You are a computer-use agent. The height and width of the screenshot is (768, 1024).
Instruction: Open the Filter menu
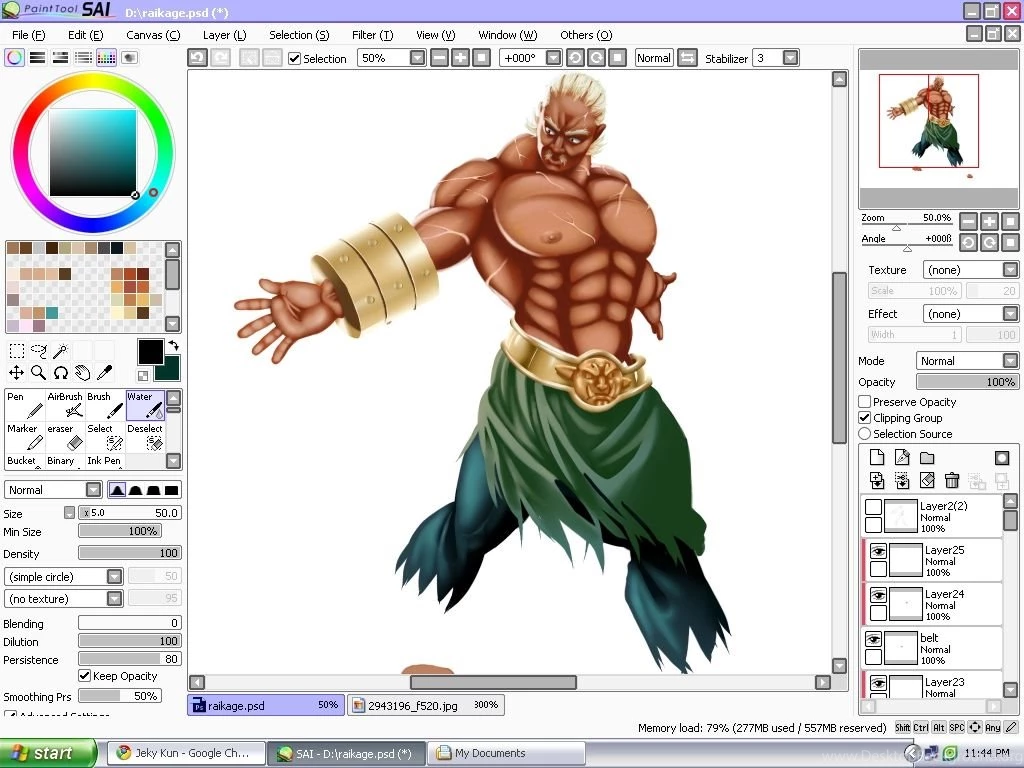click(372, 35)
